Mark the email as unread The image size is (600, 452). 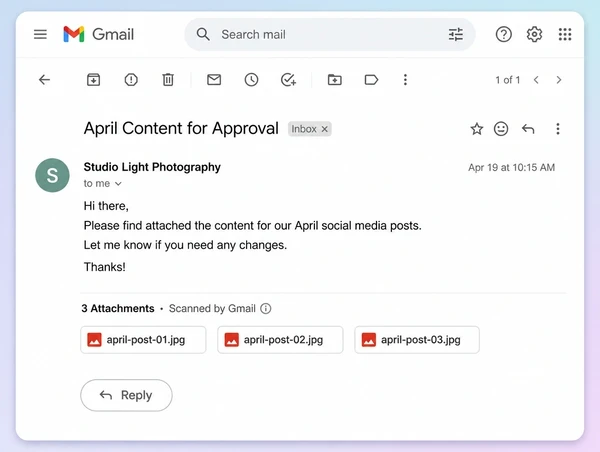[214, 80]
